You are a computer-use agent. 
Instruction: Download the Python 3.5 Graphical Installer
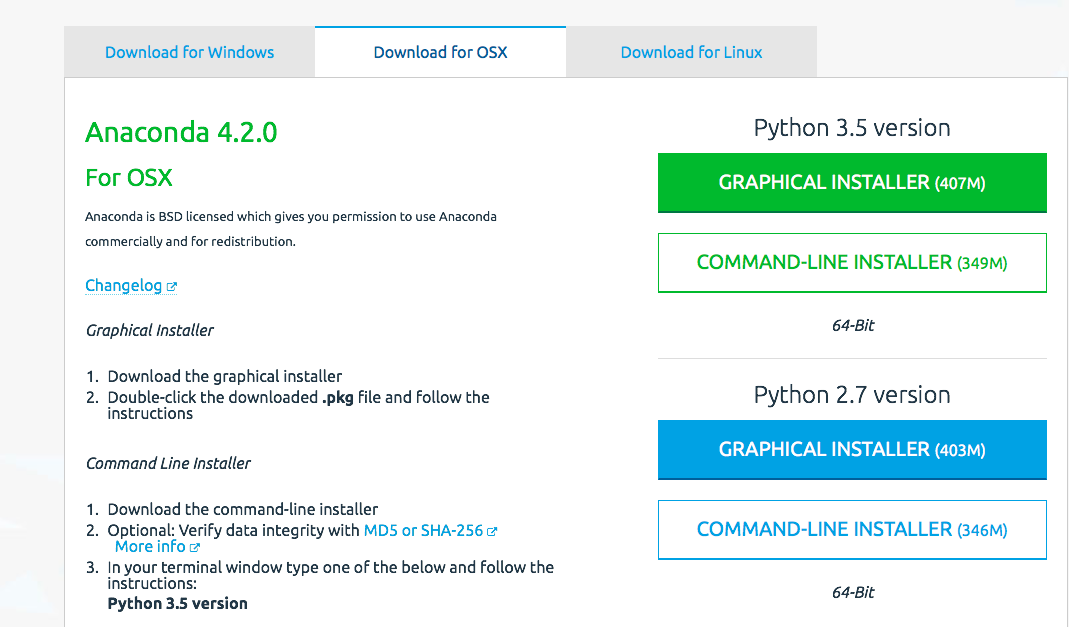click(x=851, y=182)
